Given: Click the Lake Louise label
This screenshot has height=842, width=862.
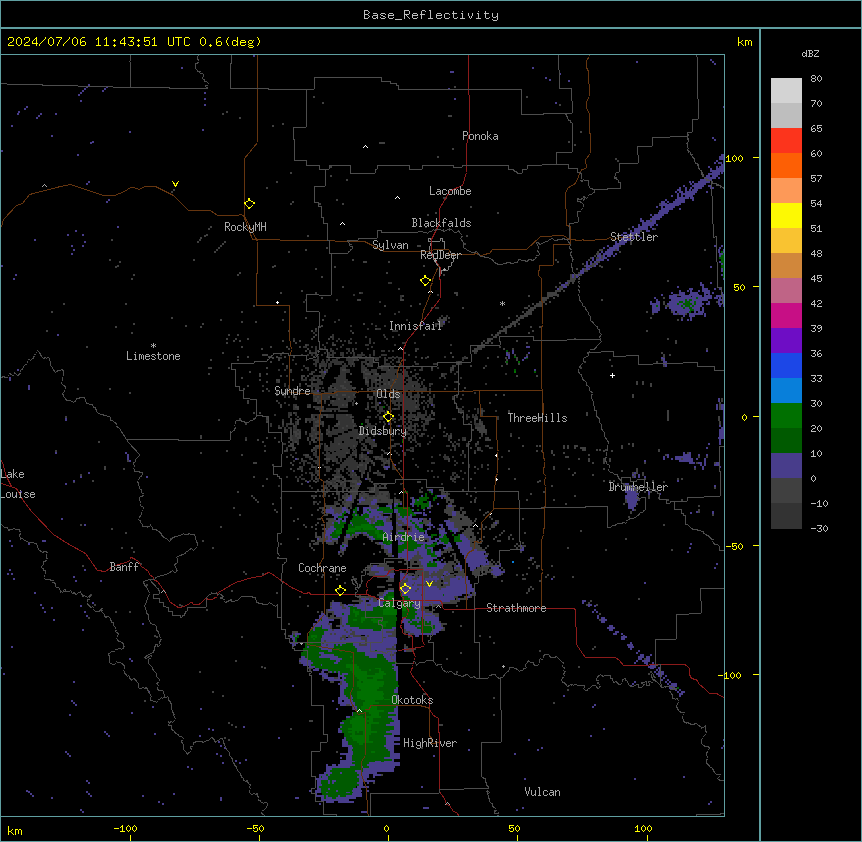Looking at the screenshot, I should tap(18, 484).
